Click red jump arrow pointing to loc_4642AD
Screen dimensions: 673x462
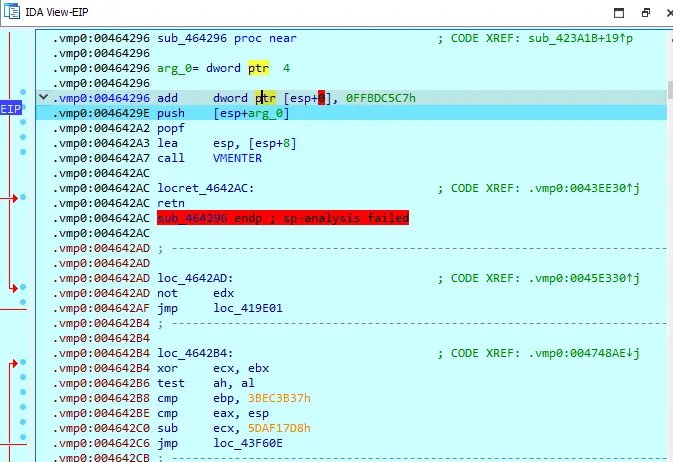[14, 288]
